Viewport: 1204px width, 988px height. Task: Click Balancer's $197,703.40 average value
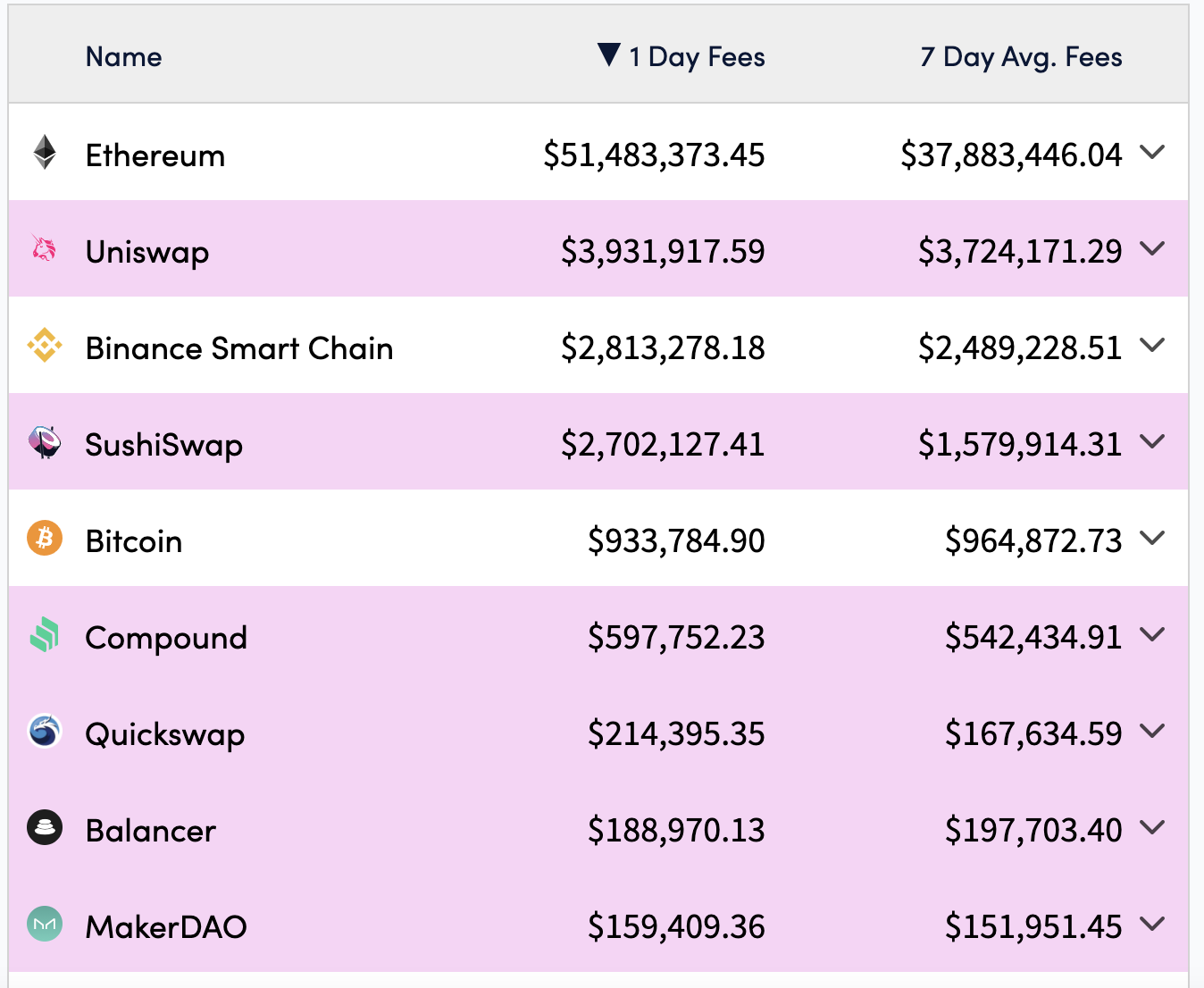[x=1034, y=831]
